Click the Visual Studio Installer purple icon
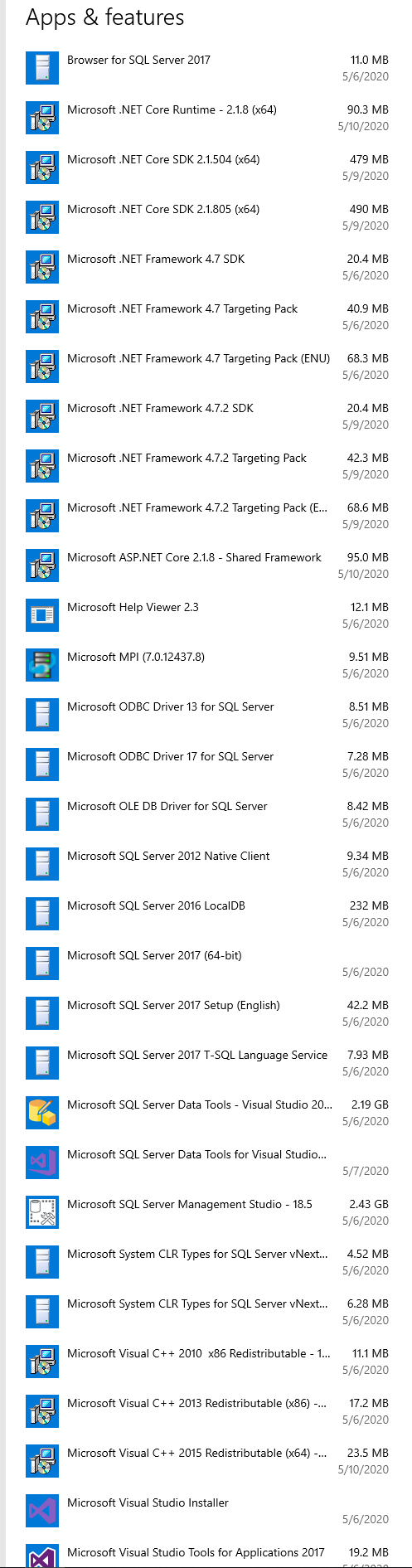 coord(42,1511)
